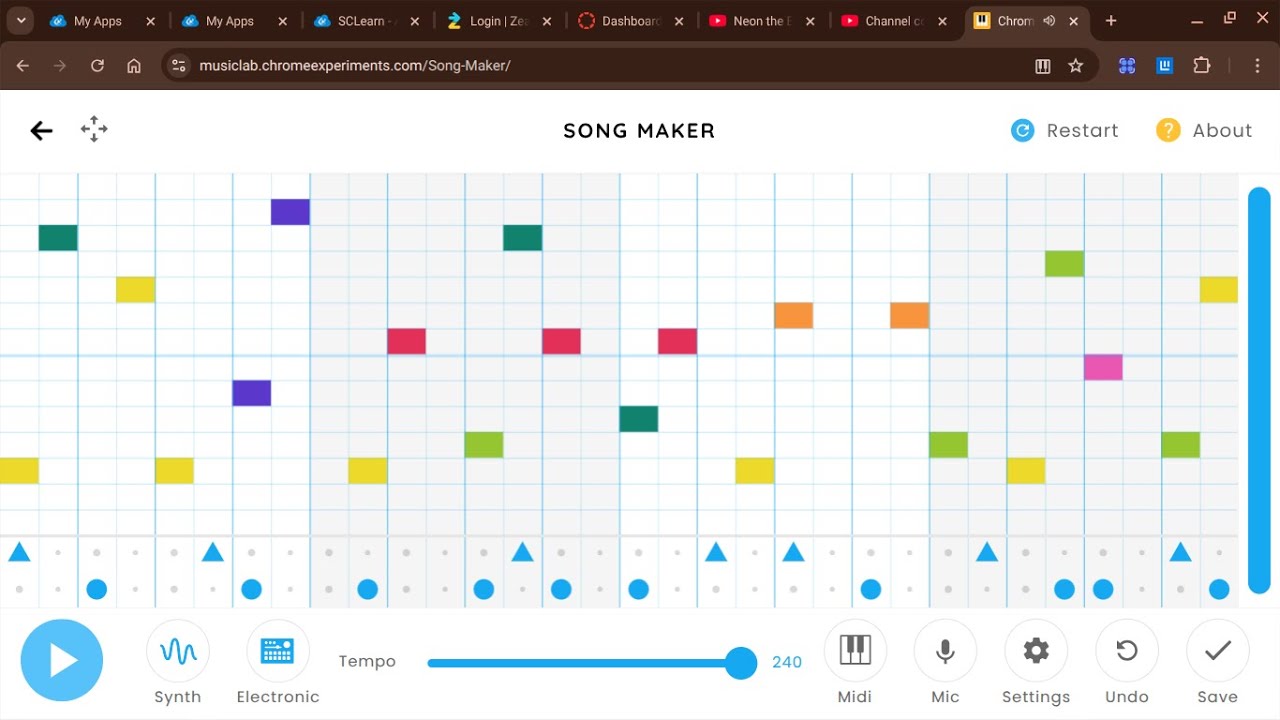This screenshot has height=720, width=1280.
Task: Remove the upper purple note block
Action: point(290,212)
